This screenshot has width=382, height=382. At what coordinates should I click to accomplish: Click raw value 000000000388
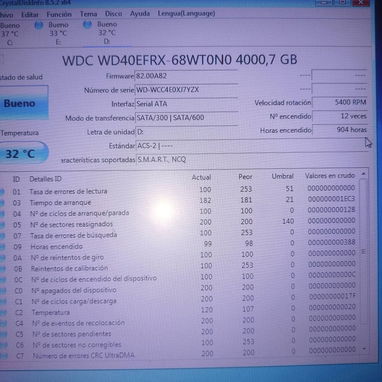[332, 242]
